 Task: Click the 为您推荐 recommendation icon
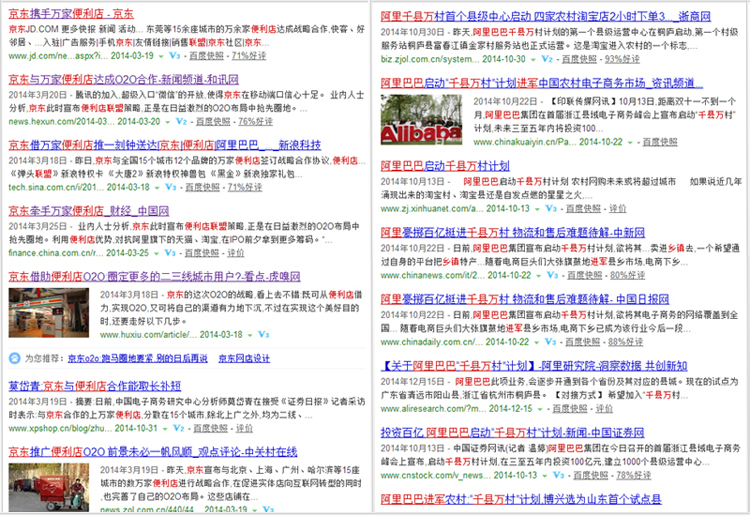pos(15,358)
